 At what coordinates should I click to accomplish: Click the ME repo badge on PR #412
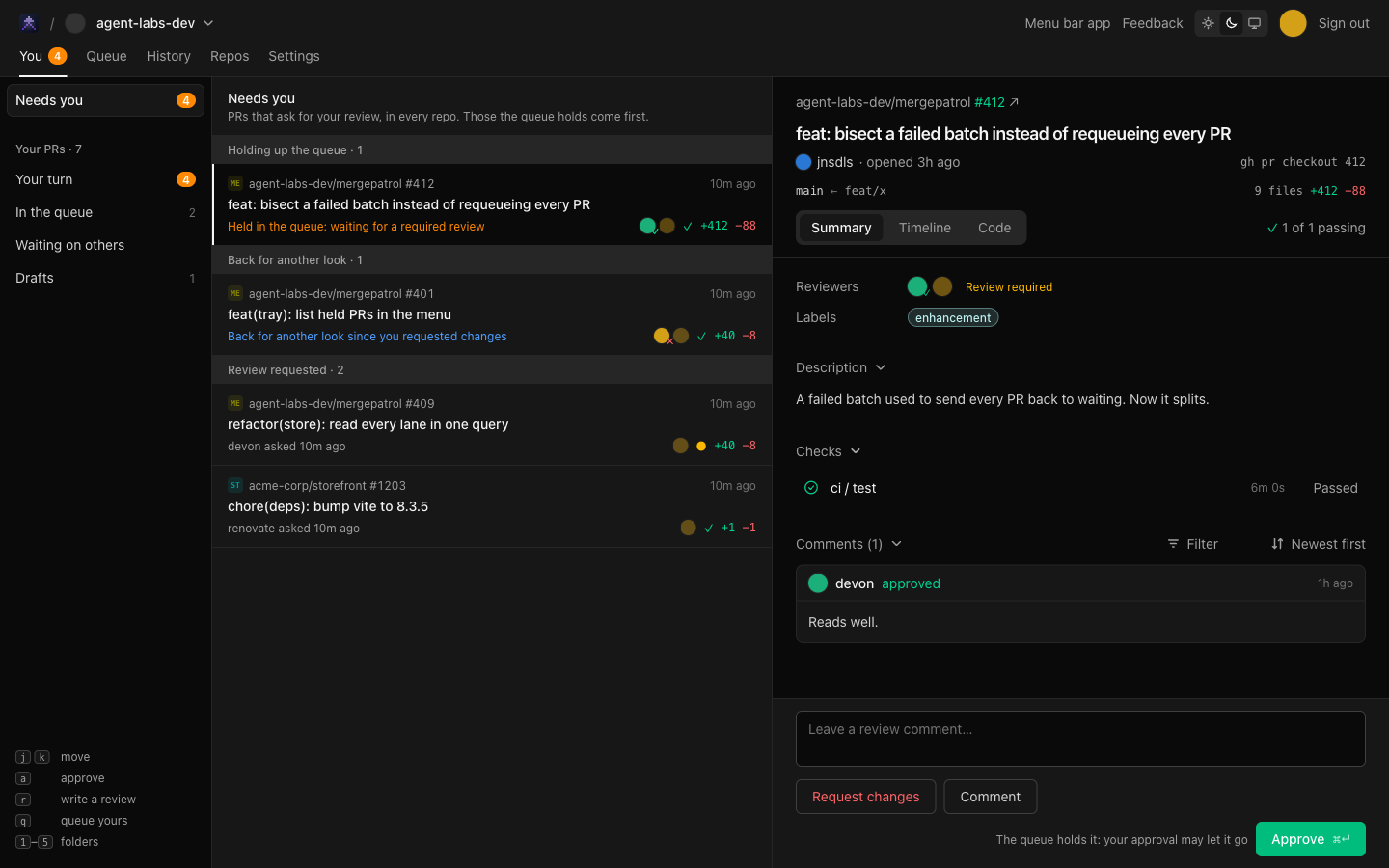(x=235, y=183)
